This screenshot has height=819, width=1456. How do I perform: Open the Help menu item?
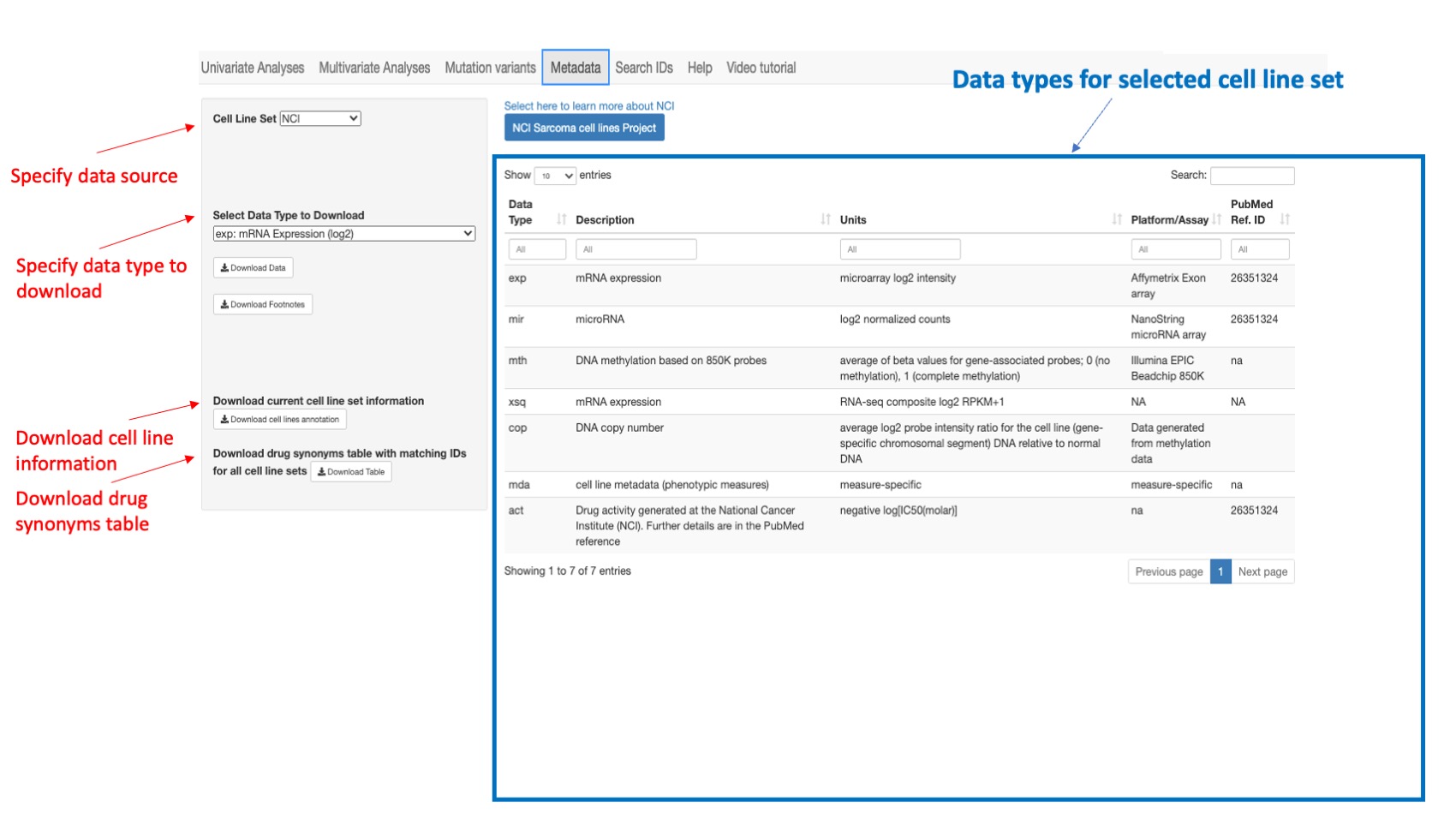click(699, 68)
